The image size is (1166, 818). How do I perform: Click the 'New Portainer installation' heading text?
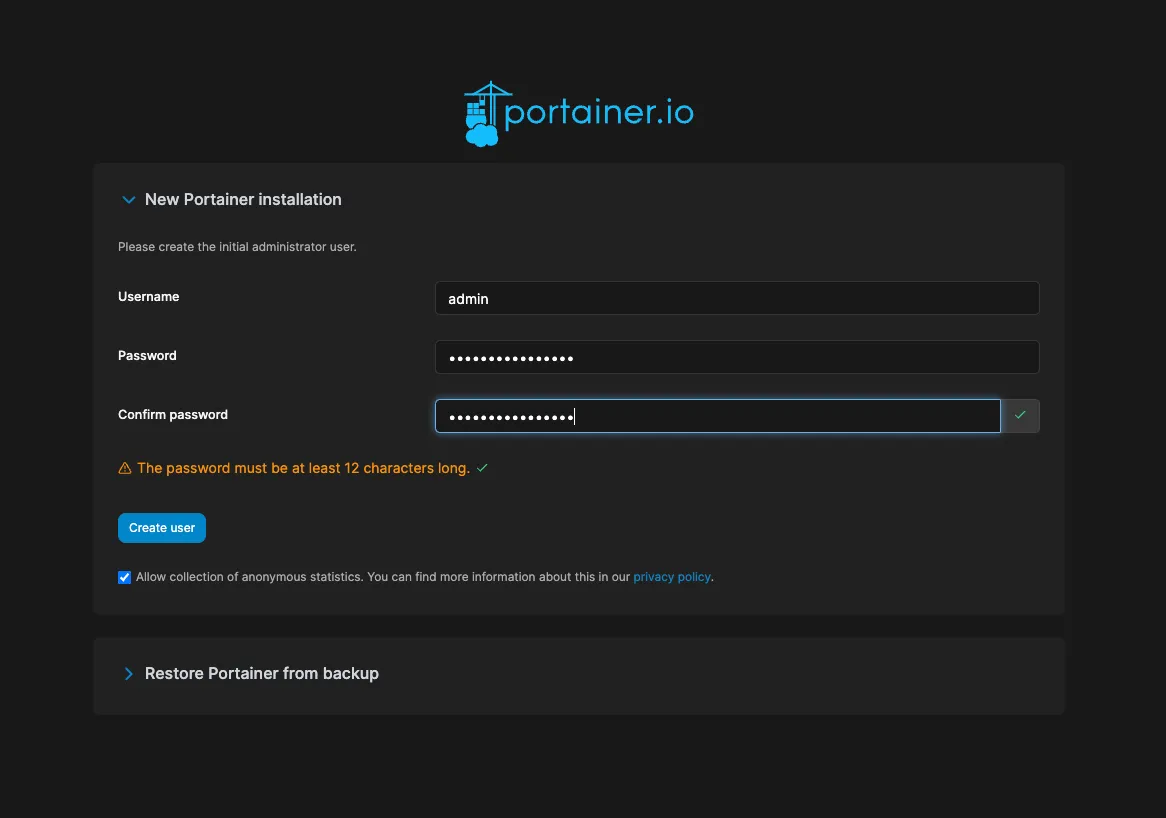243,199
